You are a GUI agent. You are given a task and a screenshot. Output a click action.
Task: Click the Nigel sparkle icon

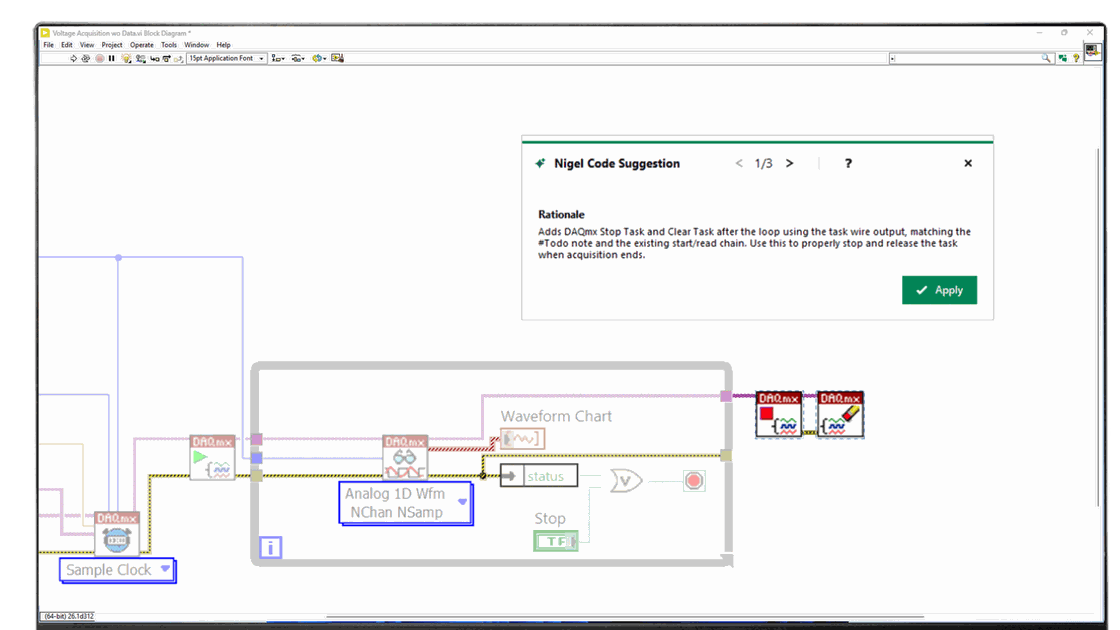540,164
